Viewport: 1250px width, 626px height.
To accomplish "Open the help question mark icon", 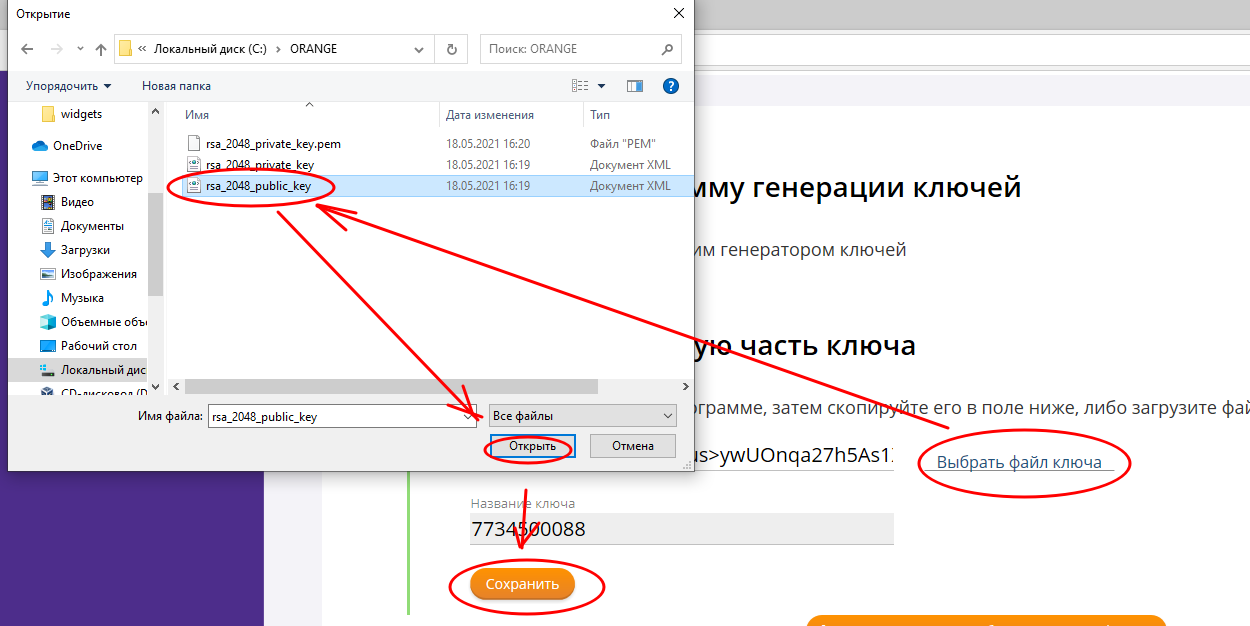I will click(x=671, y=86).
